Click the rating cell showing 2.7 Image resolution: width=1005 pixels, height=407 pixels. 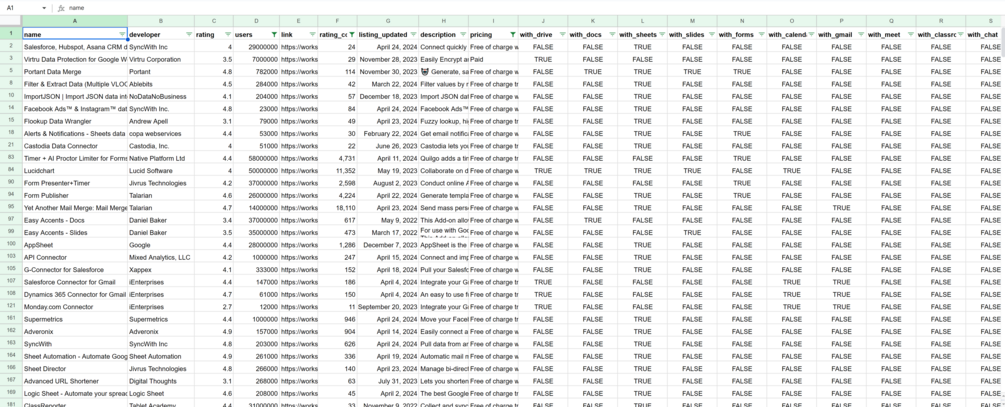214,307
